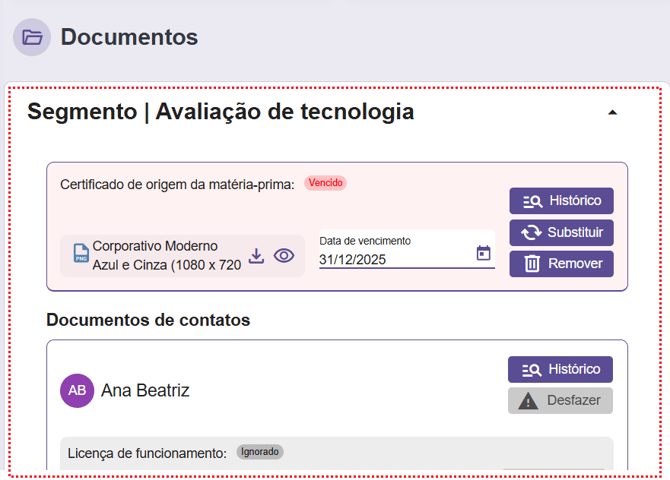Select the Ana Beatriz contact name

click(145, 391)
